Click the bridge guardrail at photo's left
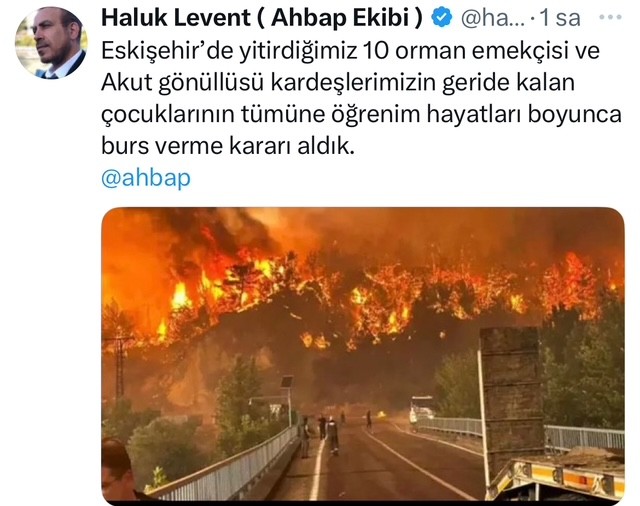The image size is (640, 506). [x=229, y=467]
